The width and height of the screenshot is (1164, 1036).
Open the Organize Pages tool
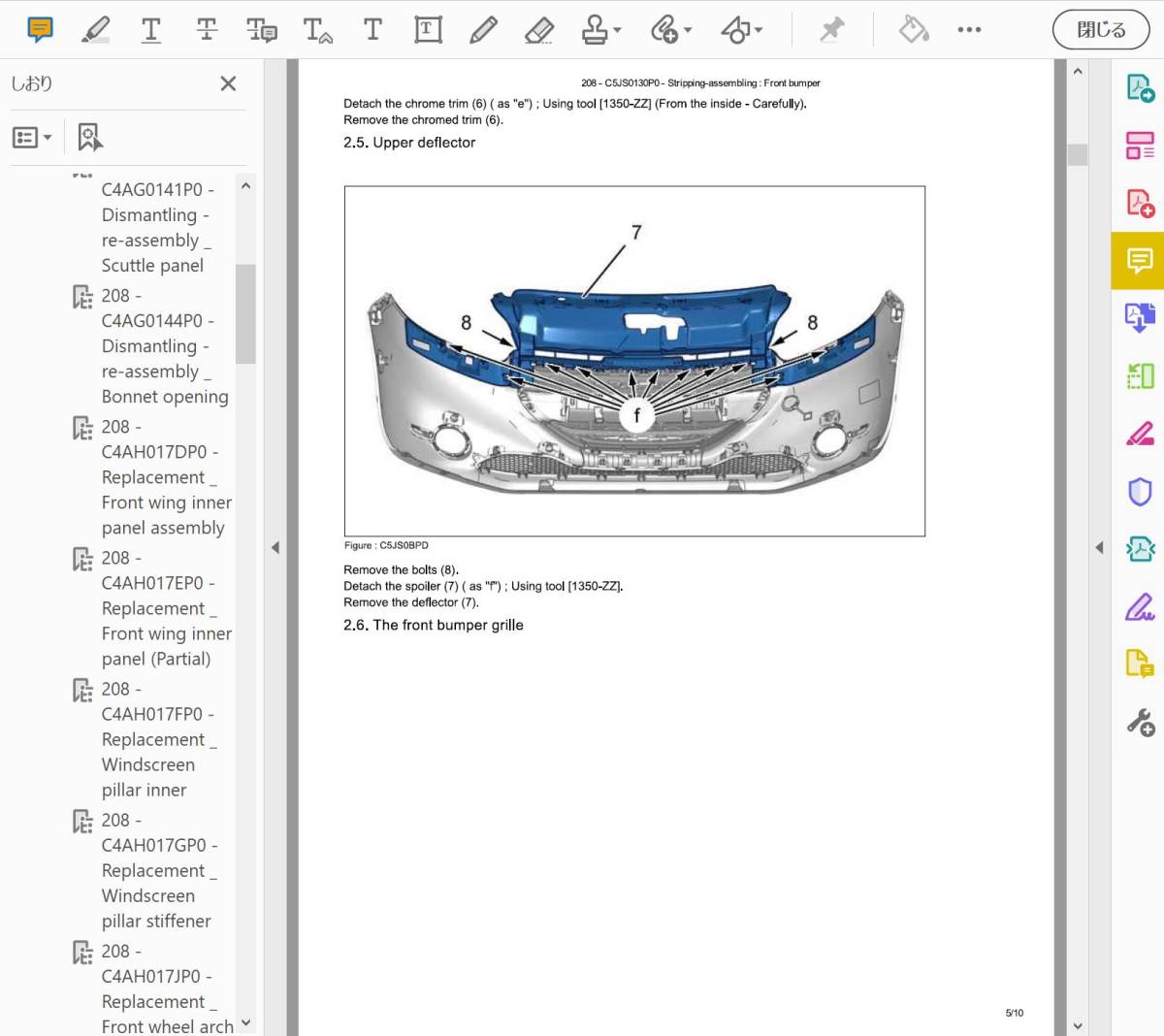[x=1140, y=146]
